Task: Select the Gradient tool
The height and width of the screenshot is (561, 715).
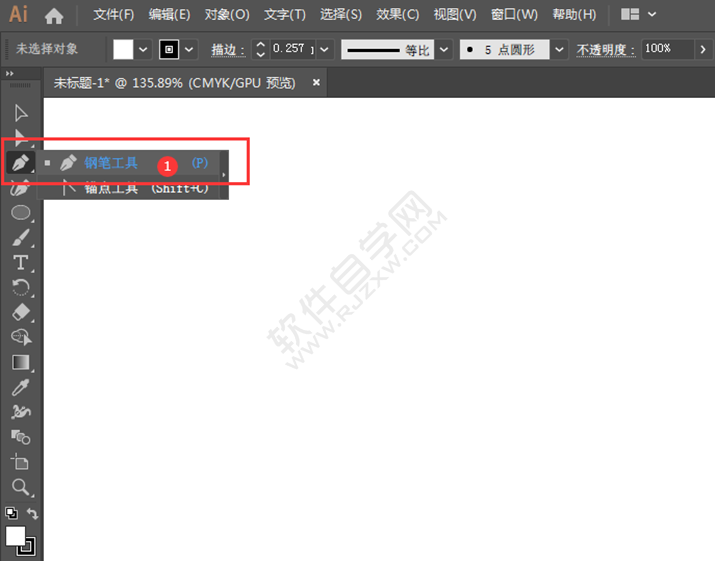Action: [x=21, y=363]
